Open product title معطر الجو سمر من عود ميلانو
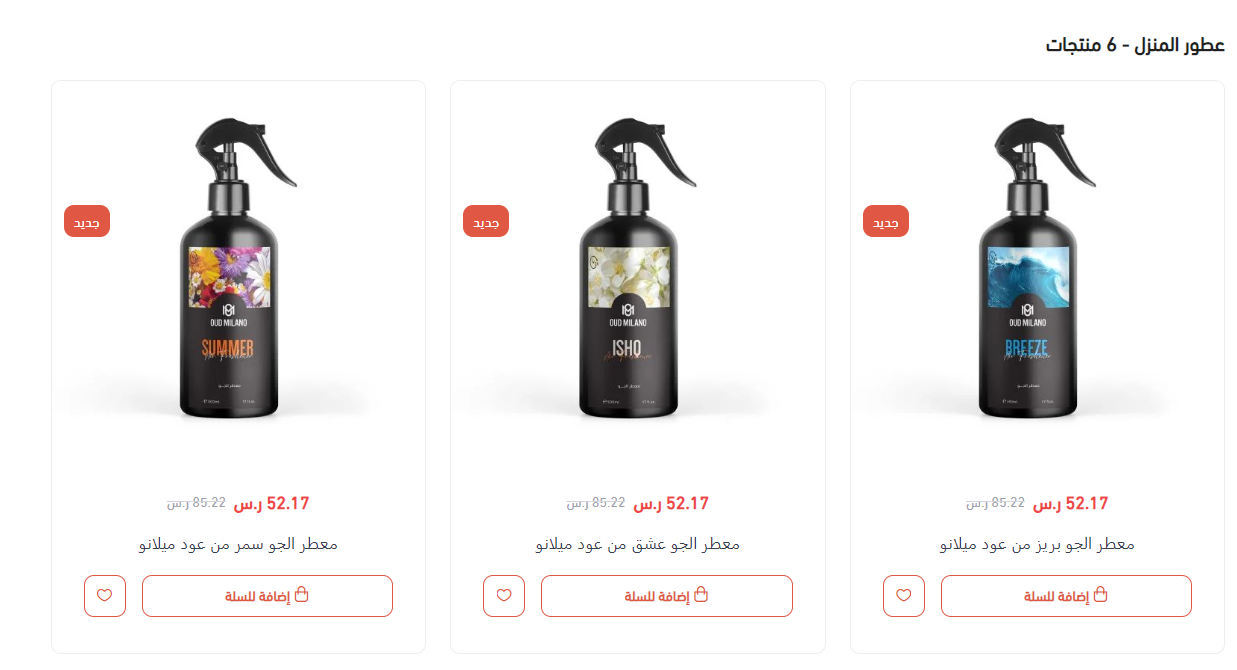 pyautogui.click(x=238, y=544)
